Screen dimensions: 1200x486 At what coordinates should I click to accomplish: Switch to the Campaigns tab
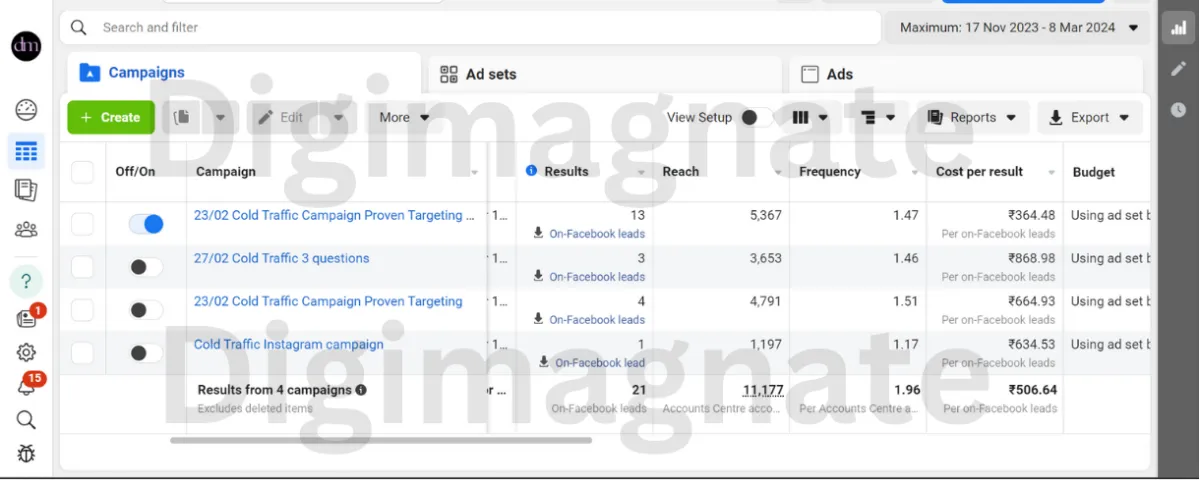point(244,72)
